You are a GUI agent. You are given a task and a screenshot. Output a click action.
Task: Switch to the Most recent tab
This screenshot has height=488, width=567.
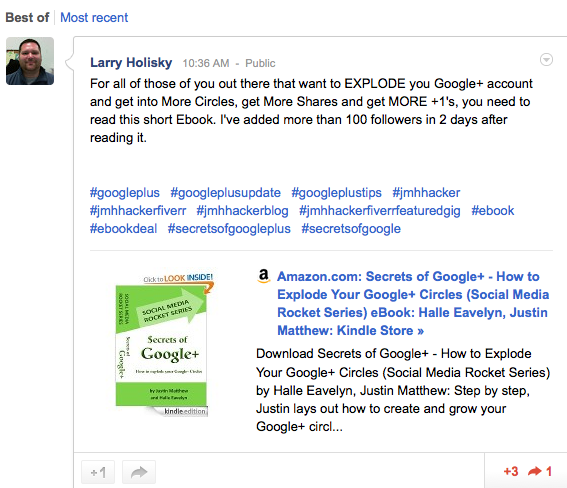tap(94, 17)
